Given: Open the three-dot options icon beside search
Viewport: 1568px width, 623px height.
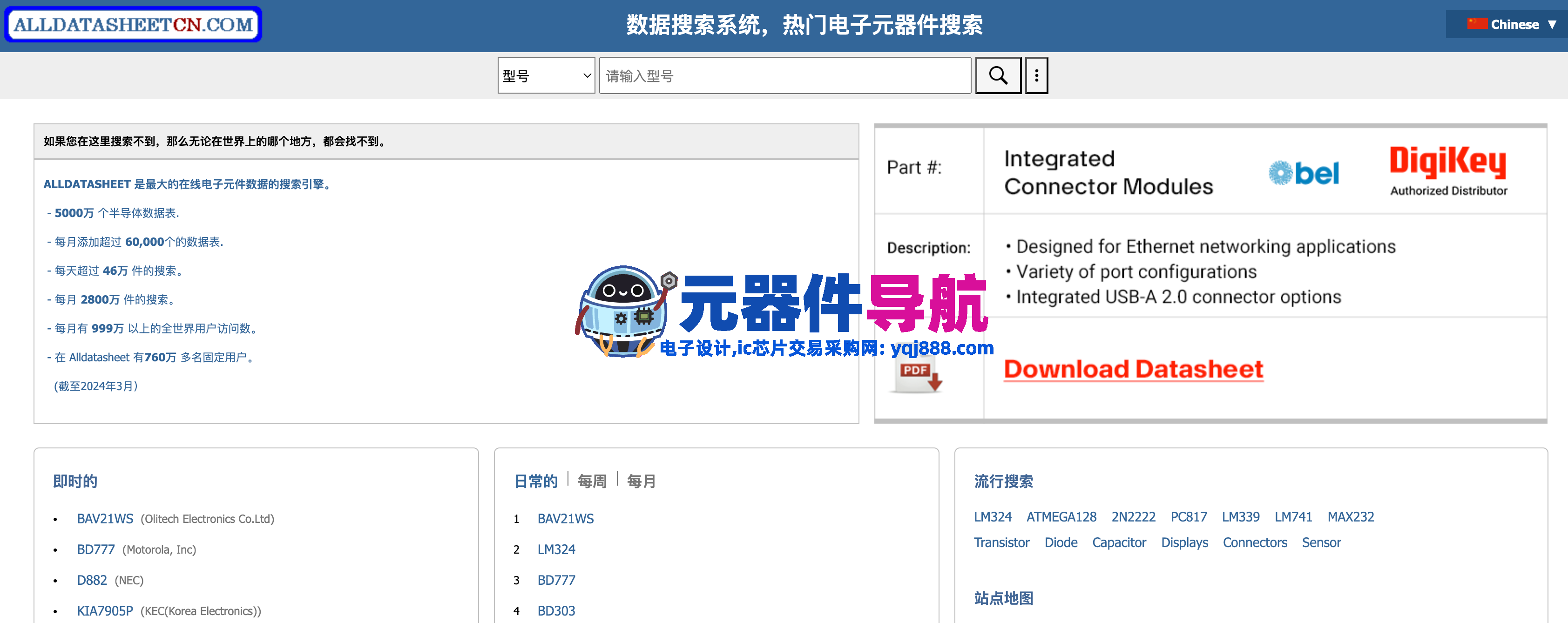Looking at the screenshot, I should point(1036,75).
